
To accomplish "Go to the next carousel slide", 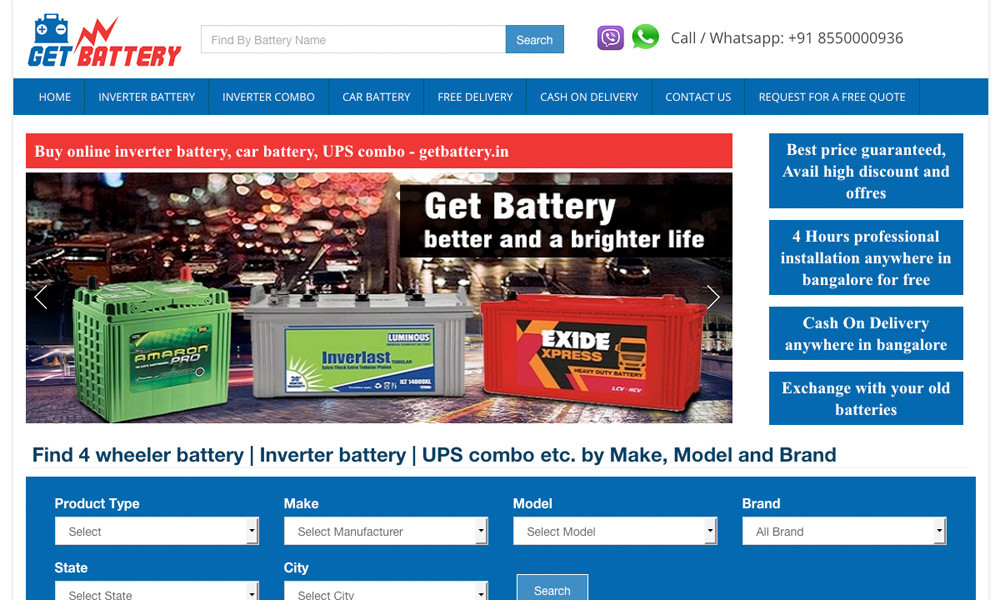I will click(x=713, y=297).
